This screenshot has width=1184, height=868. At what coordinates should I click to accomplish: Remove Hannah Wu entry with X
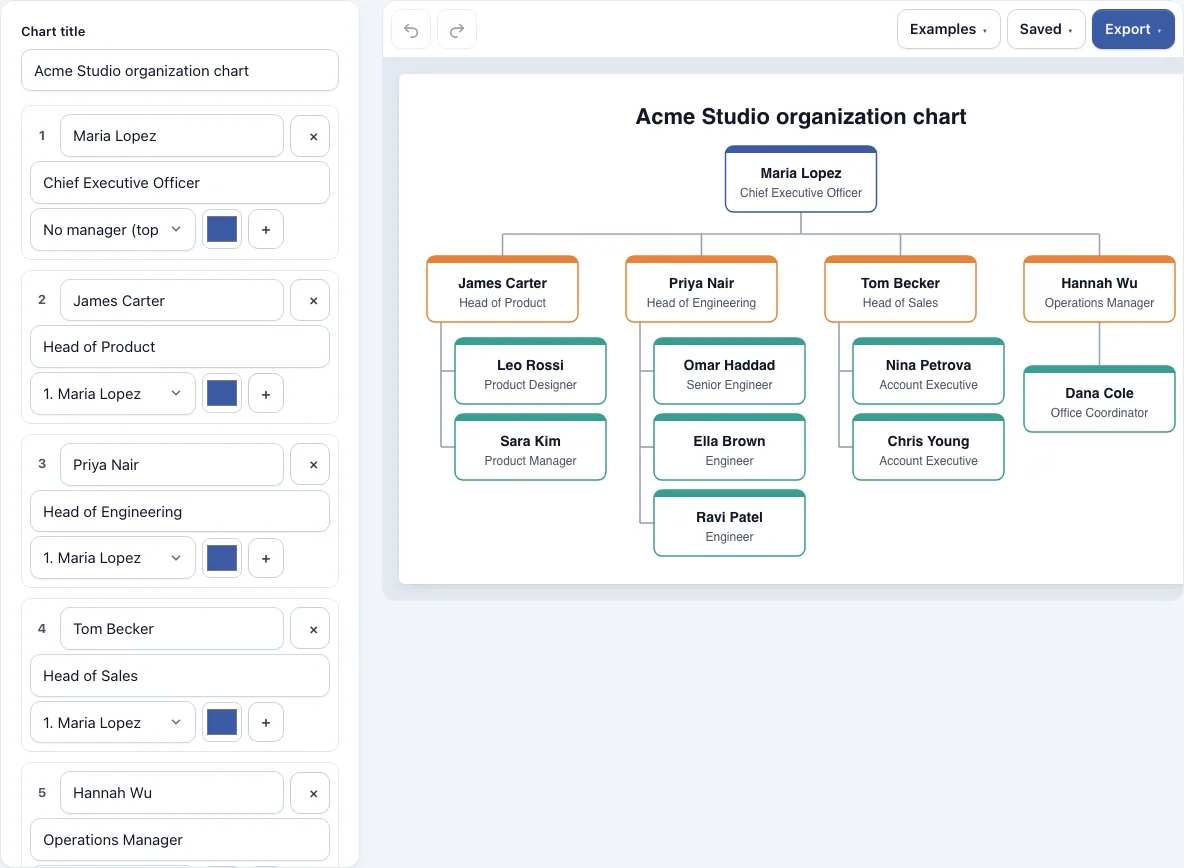tap(310, 793)
